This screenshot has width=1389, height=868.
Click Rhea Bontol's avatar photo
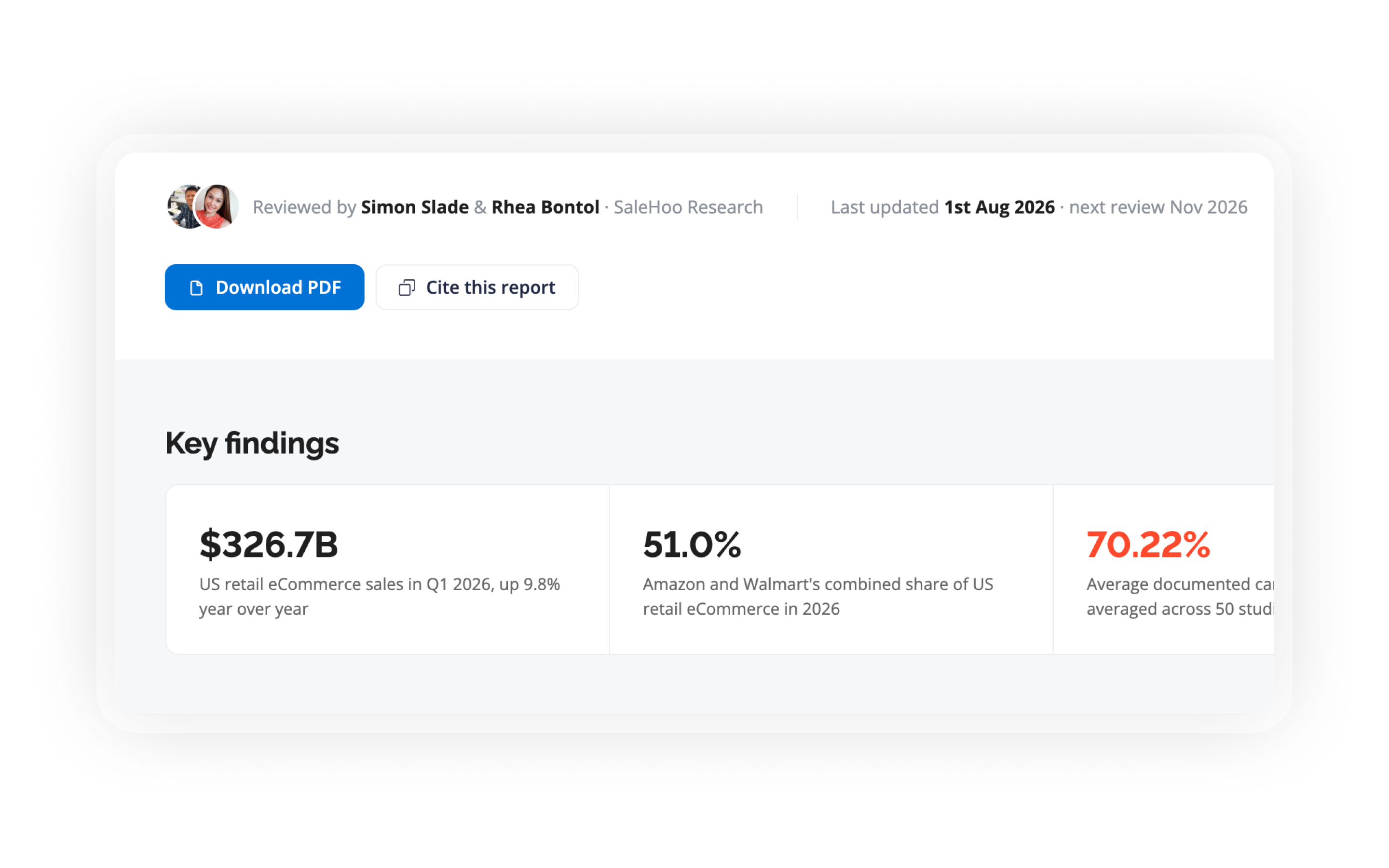point(217,207)
